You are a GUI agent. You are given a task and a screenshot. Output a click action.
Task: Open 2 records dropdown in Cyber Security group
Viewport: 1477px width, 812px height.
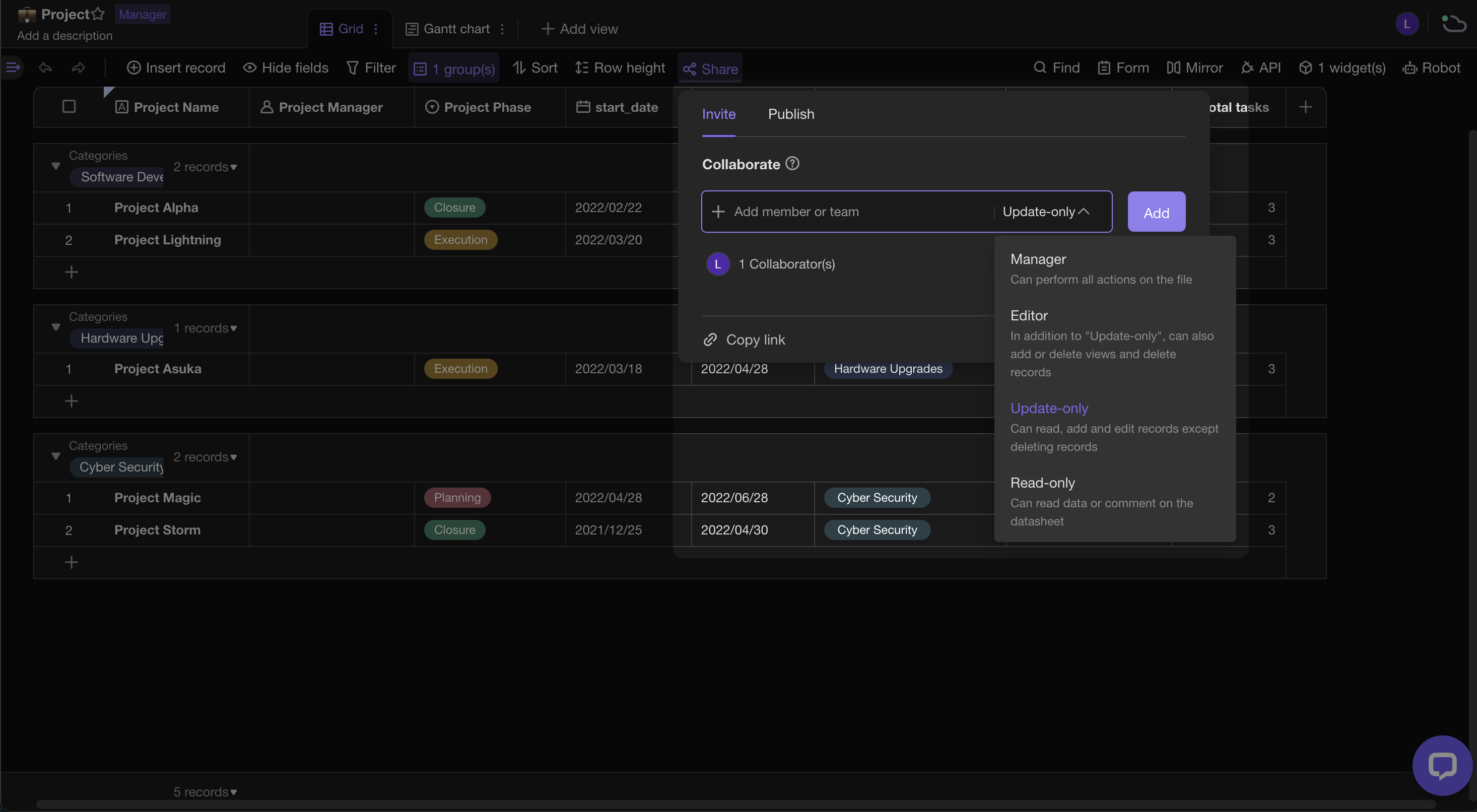205,457
